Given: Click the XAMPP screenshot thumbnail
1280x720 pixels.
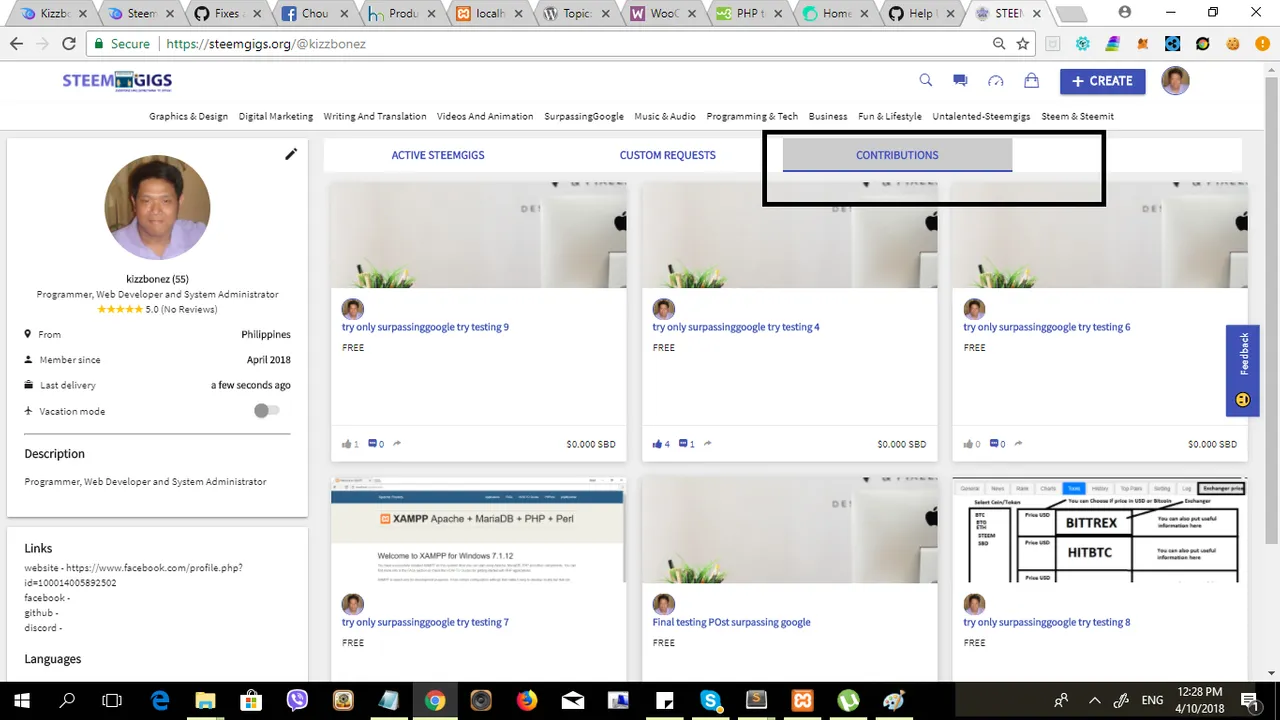Looking at the screenshot, I should click(478, 530).
